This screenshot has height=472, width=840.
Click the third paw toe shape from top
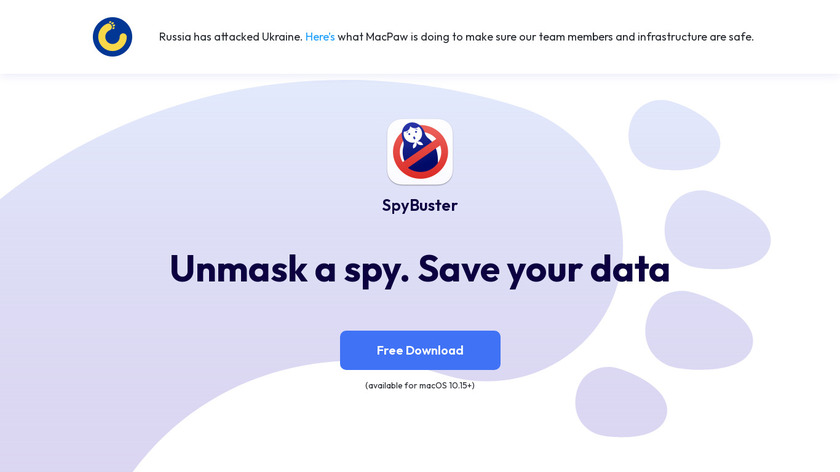pyautogui.click(x=699, y=330)
